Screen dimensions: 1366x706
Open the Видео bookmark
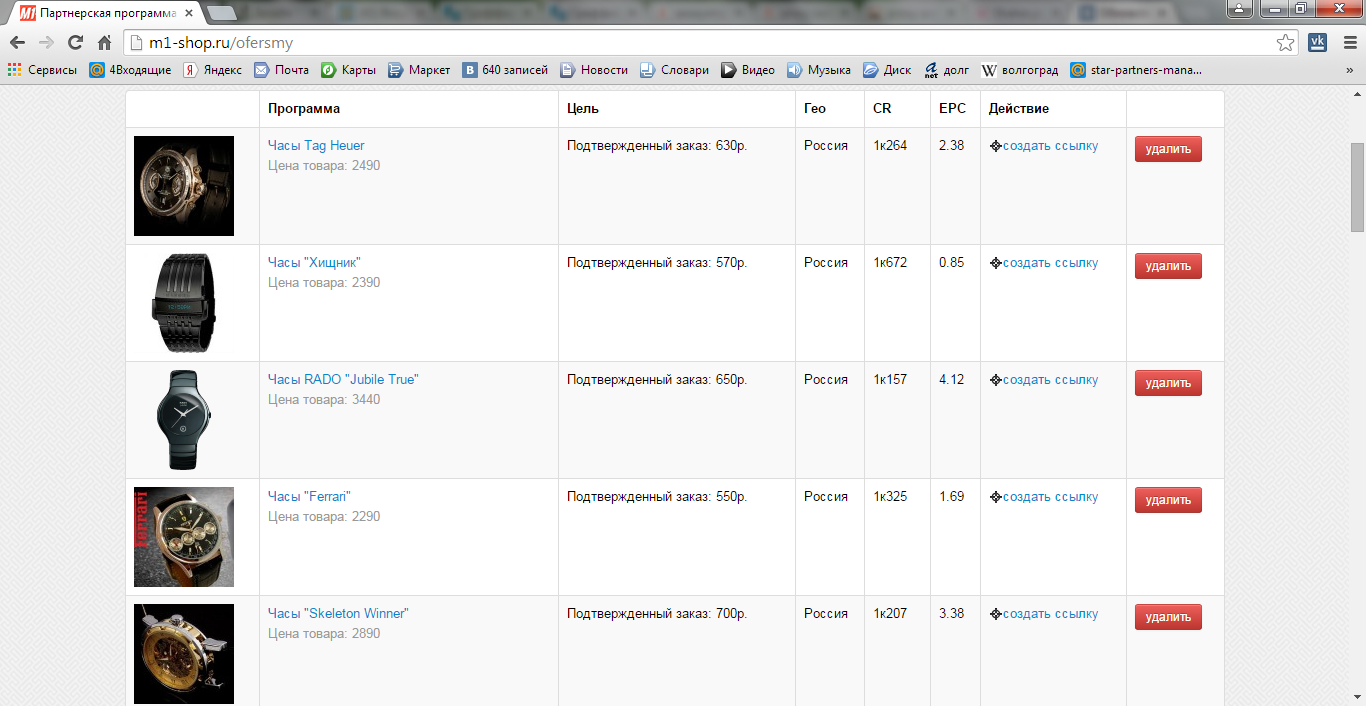(748, 70)
